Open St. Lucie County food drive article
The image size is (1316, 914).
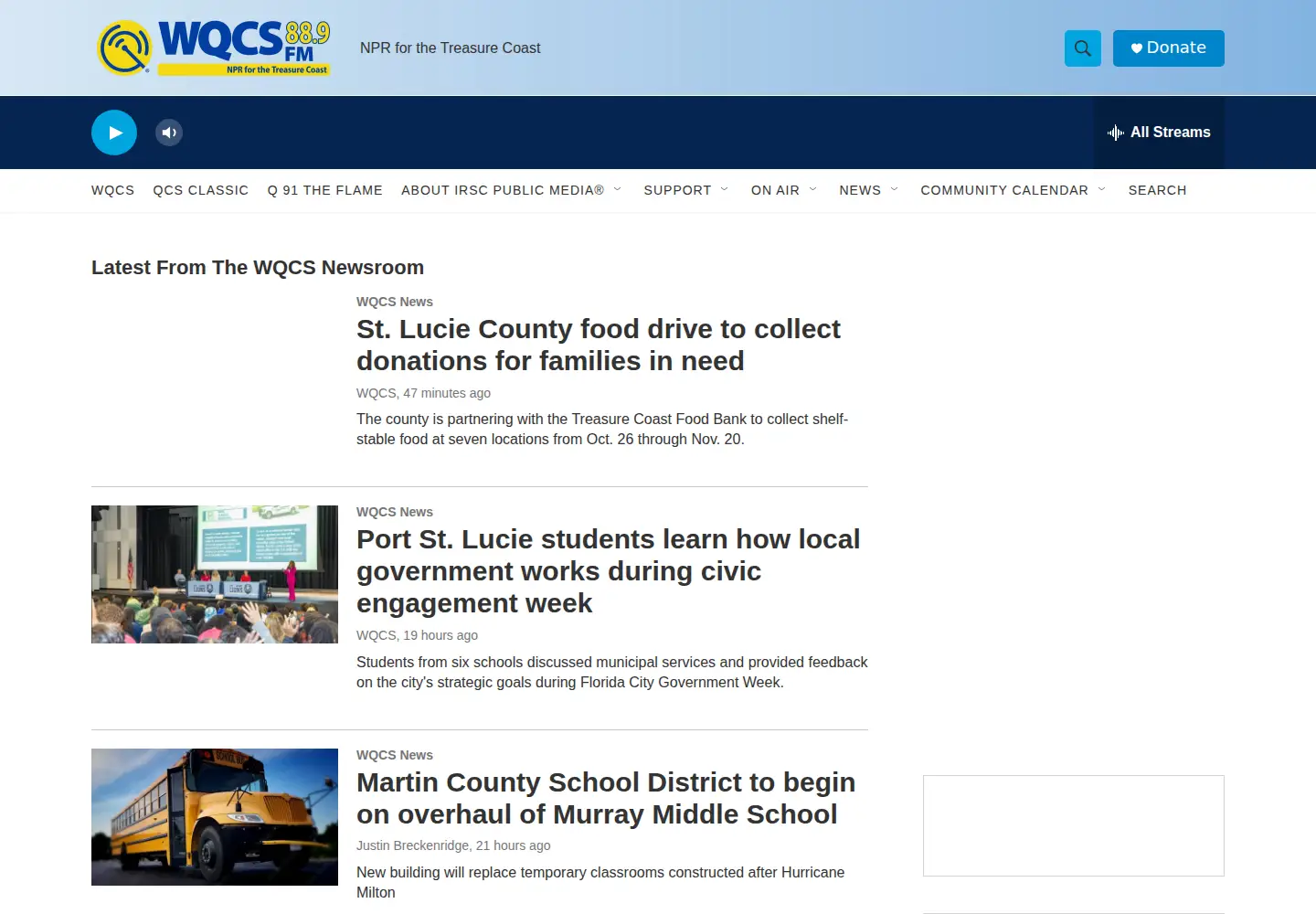click(599, 345)
